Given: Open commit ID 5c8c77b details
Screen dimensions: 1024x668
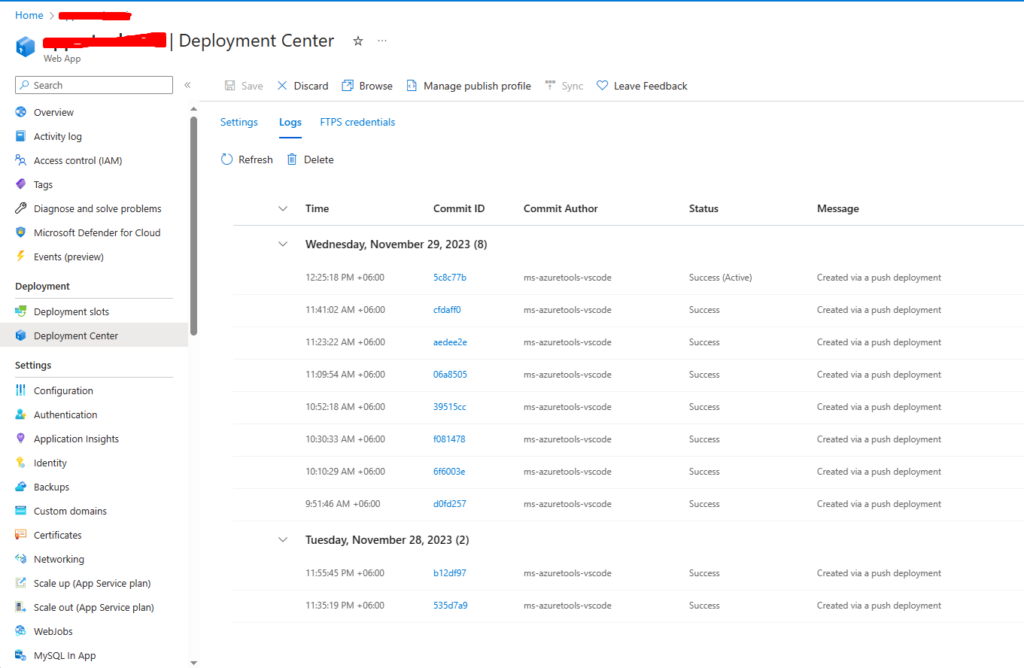Looking at the screenshot, I should coord(449,278).
